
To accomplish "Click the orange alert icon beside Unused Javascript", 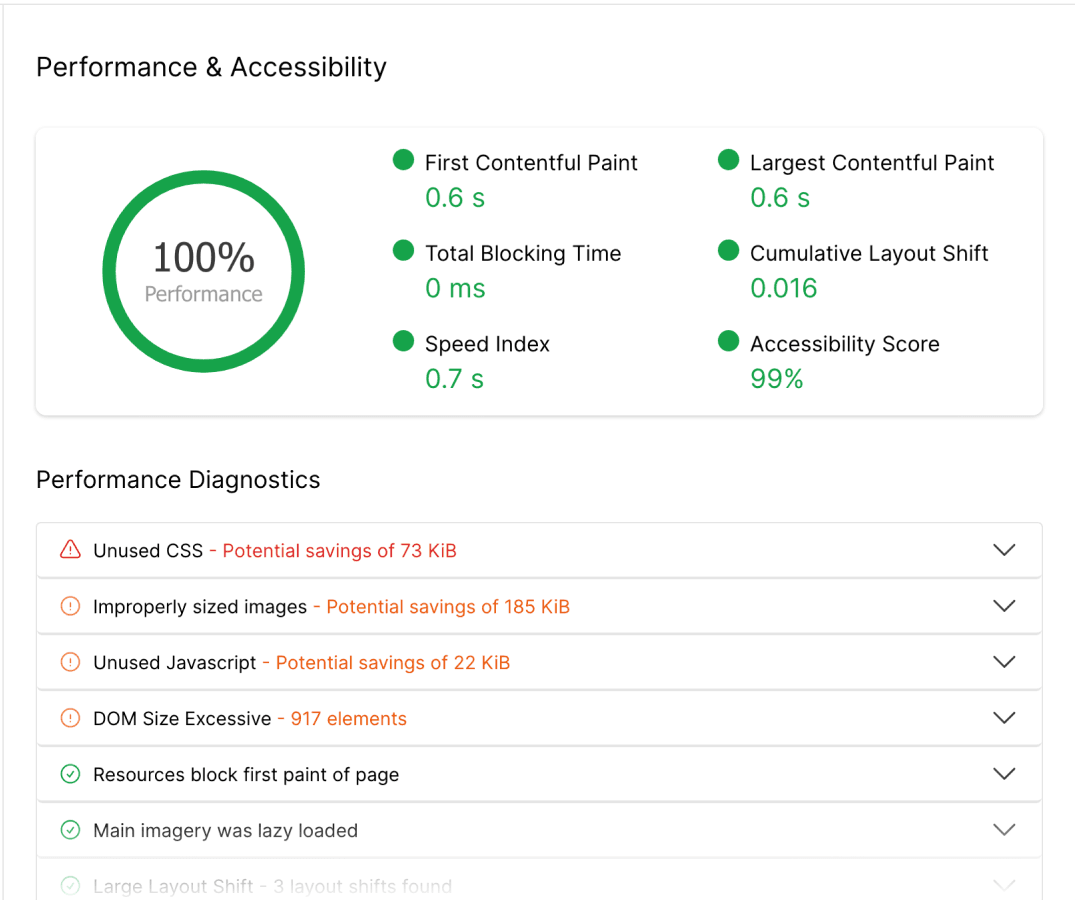I will click(70, 662).
